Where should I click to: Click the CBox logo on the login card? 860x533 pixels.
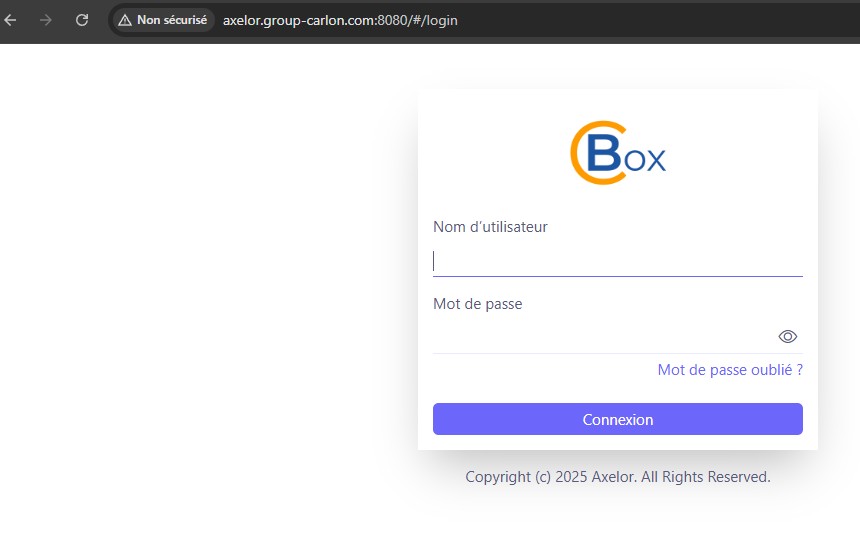[x=618, y=153]
